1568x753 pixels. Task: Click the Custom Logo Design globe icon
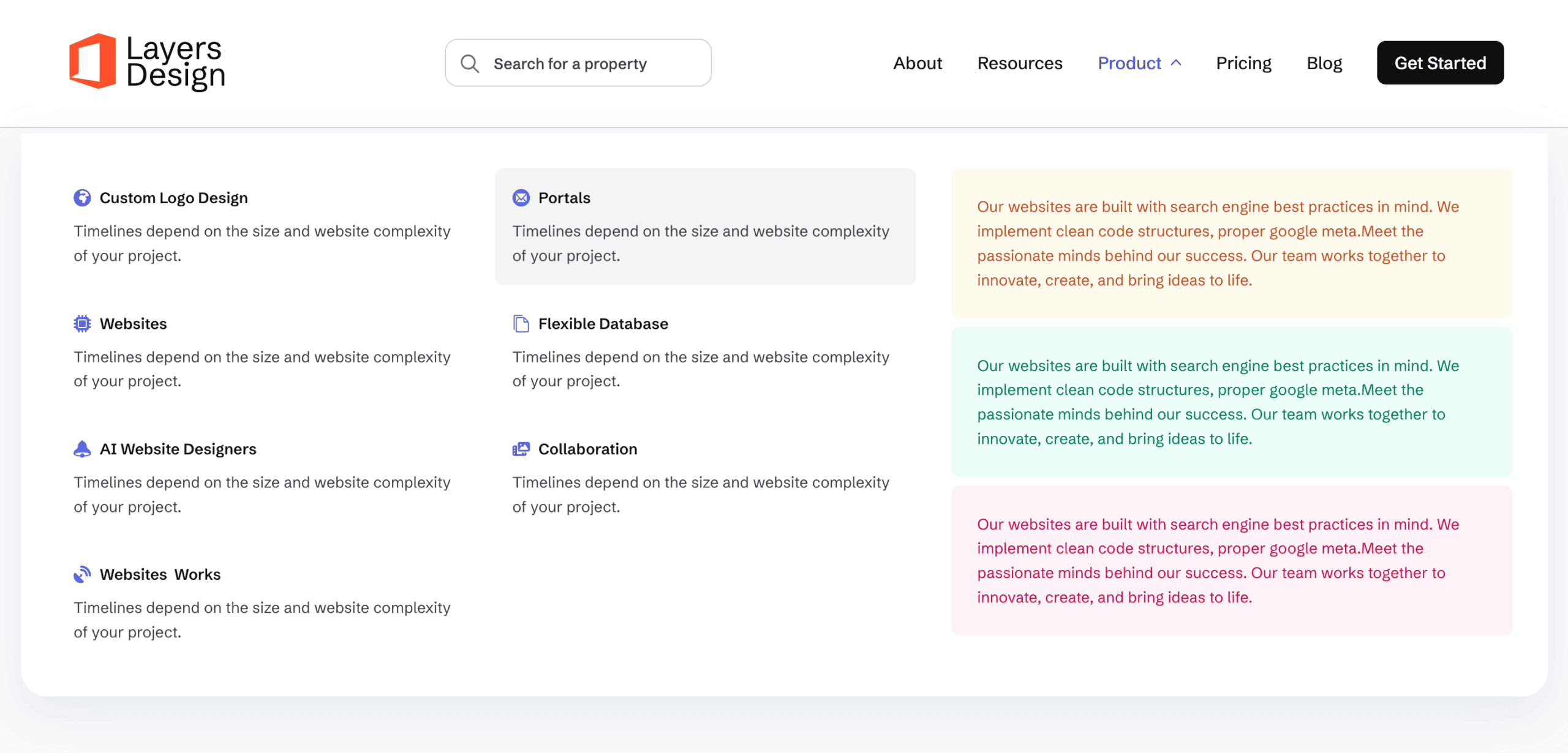[82, 198]
